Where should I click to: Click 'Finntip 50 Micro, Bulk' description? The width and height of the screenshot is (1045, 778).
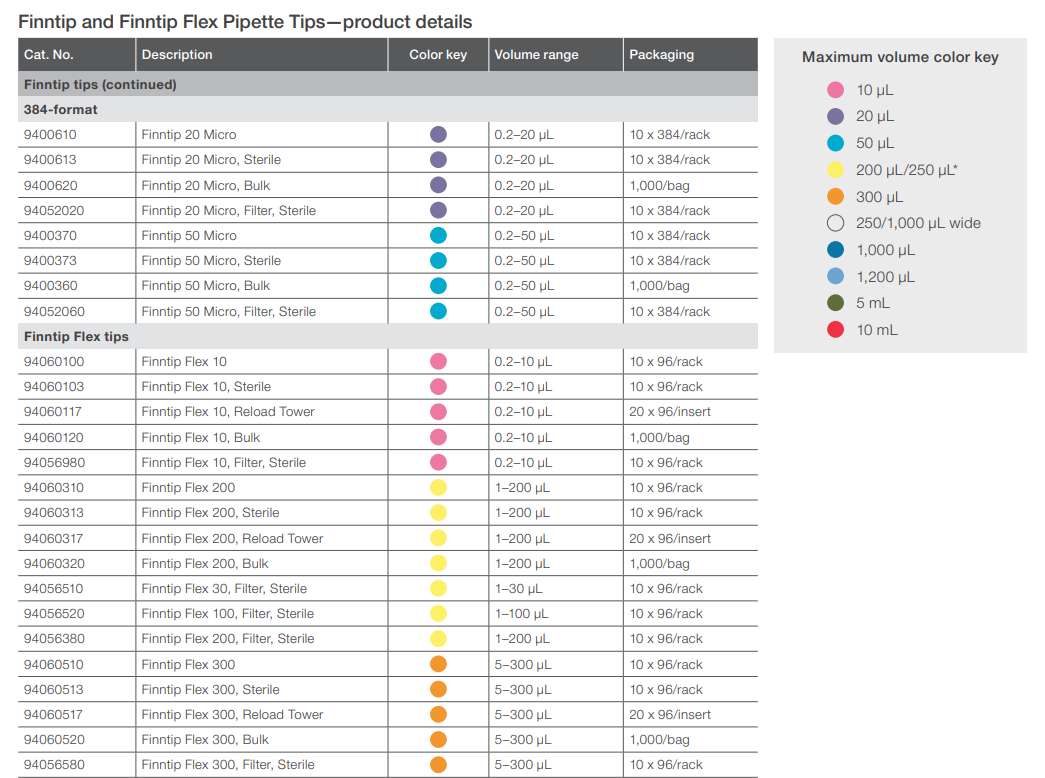pos(205,286)
